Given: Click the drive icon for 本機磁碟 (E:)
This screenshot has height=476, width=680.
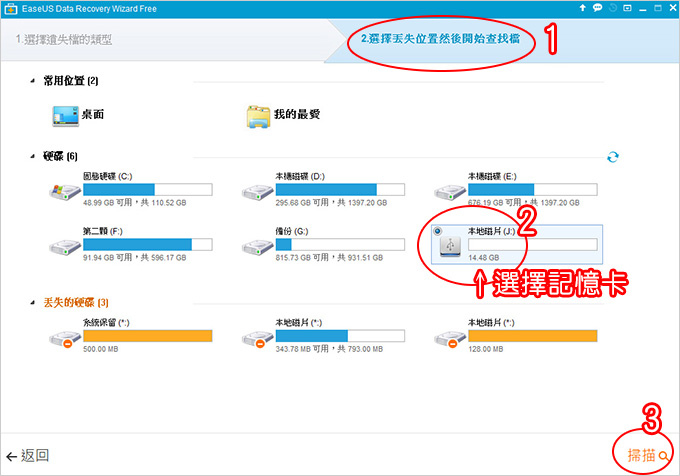Looking at the screenshot, I should (450, 192).
